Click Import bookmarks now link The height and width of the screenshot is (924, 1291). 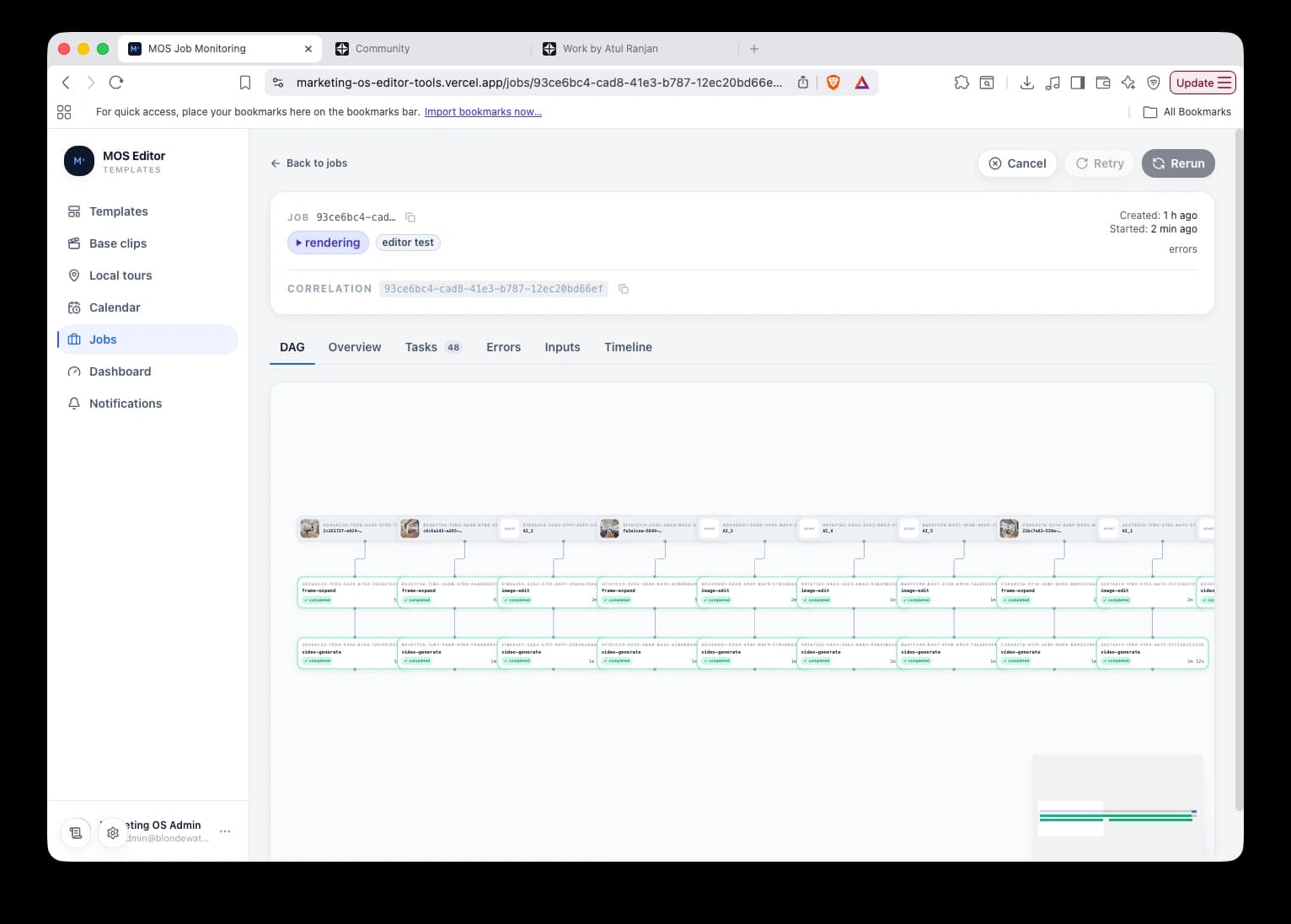pos(483,112)
